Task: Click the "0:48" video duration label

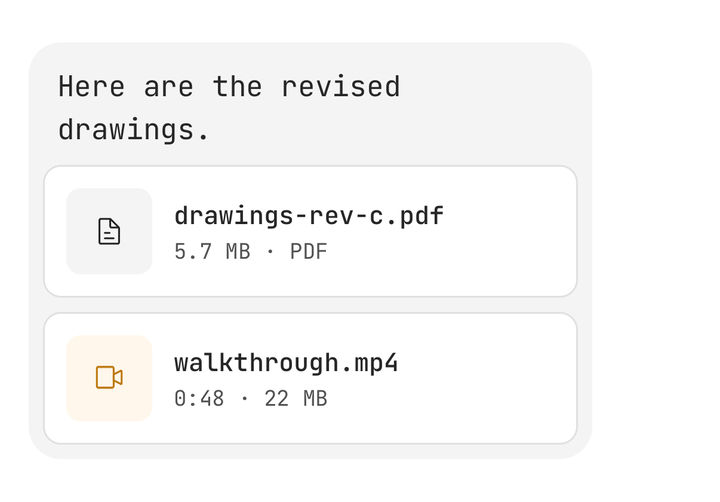Action: point(199,399)
